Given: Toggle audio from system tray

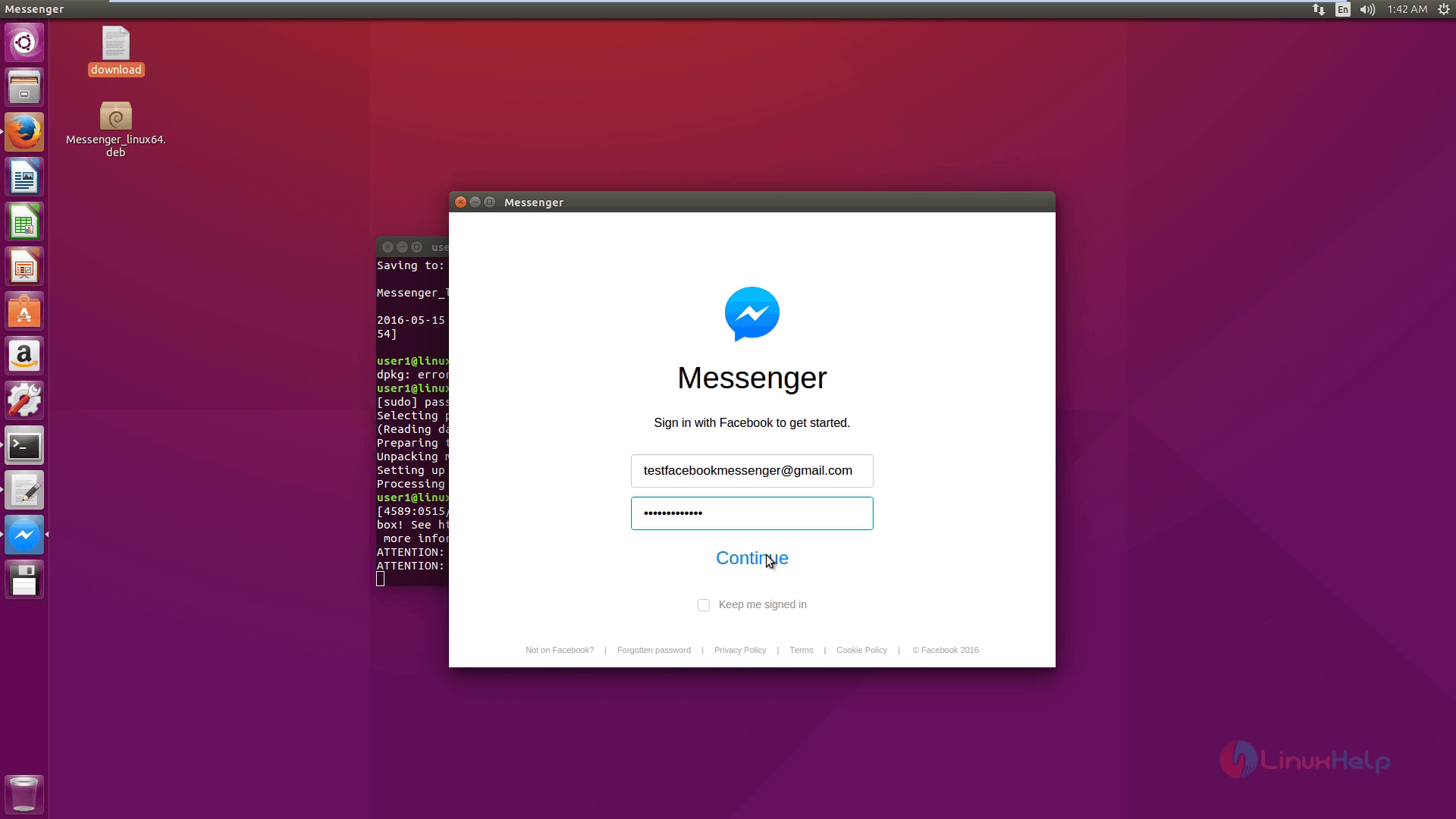Looking at the screenshot, I should [1367, 9].
